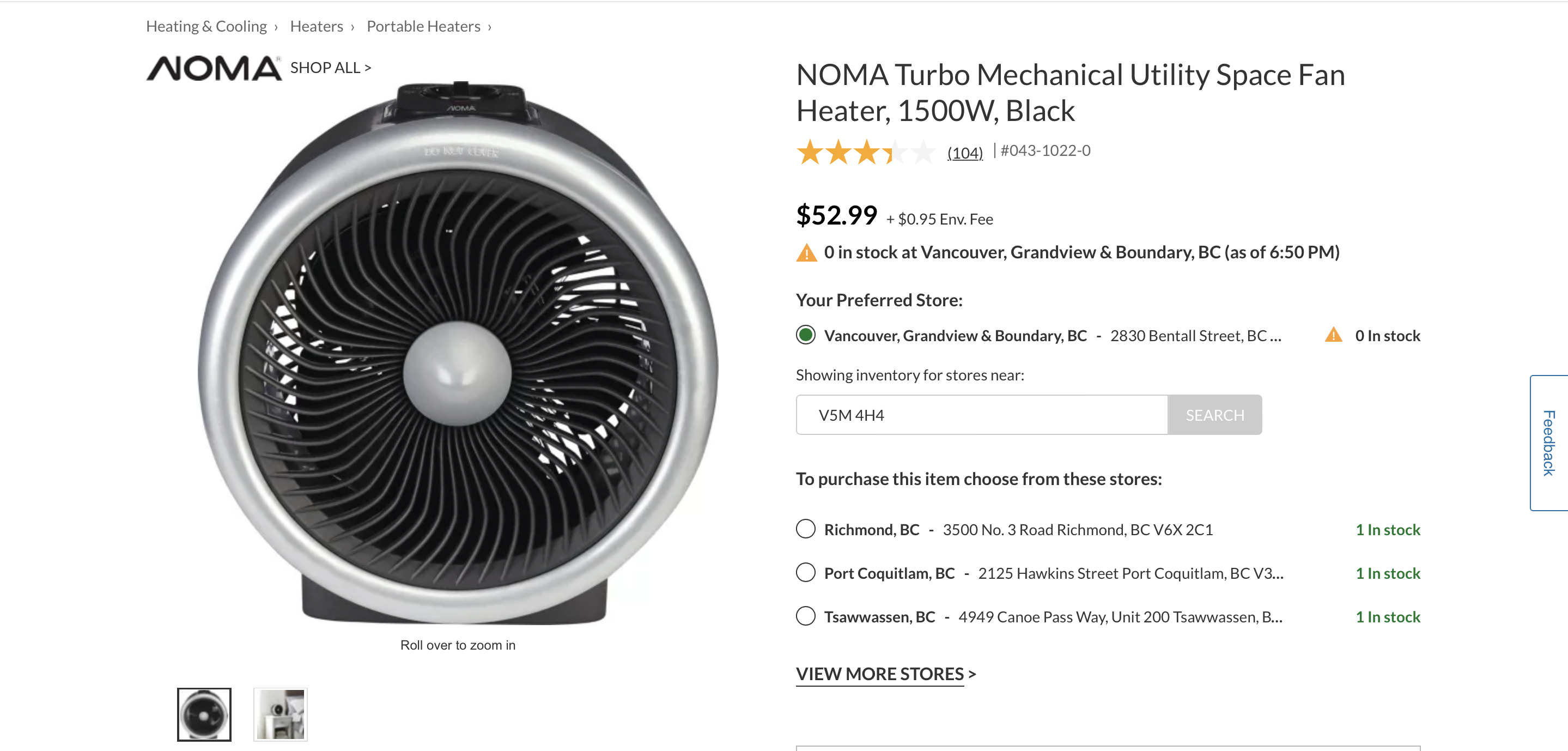Click the NOMA brand logo
This screenshot has width=1568, height=751.
click(x=214, y=68)
